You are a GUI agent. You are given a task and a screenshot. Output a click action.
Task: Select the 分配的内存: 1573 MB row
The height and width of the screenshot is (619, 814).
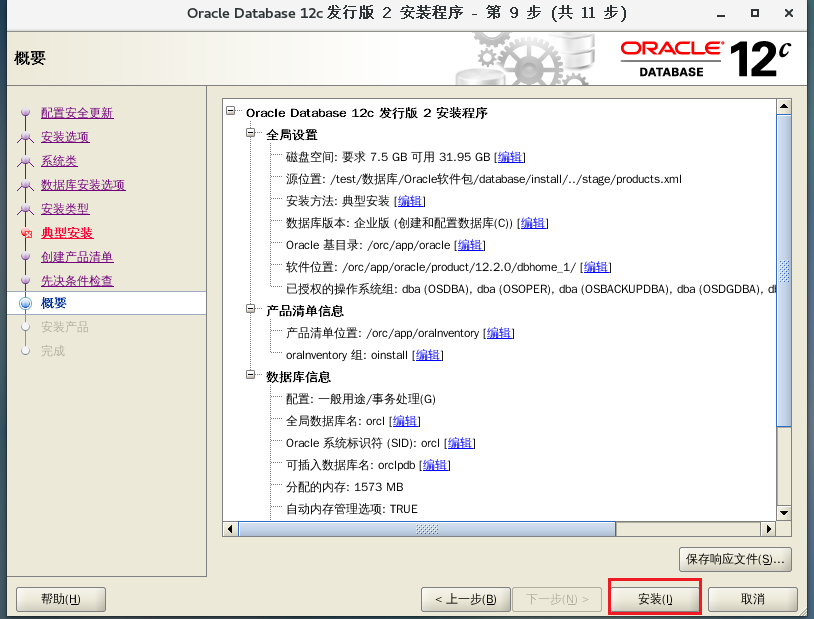[345, 487]
